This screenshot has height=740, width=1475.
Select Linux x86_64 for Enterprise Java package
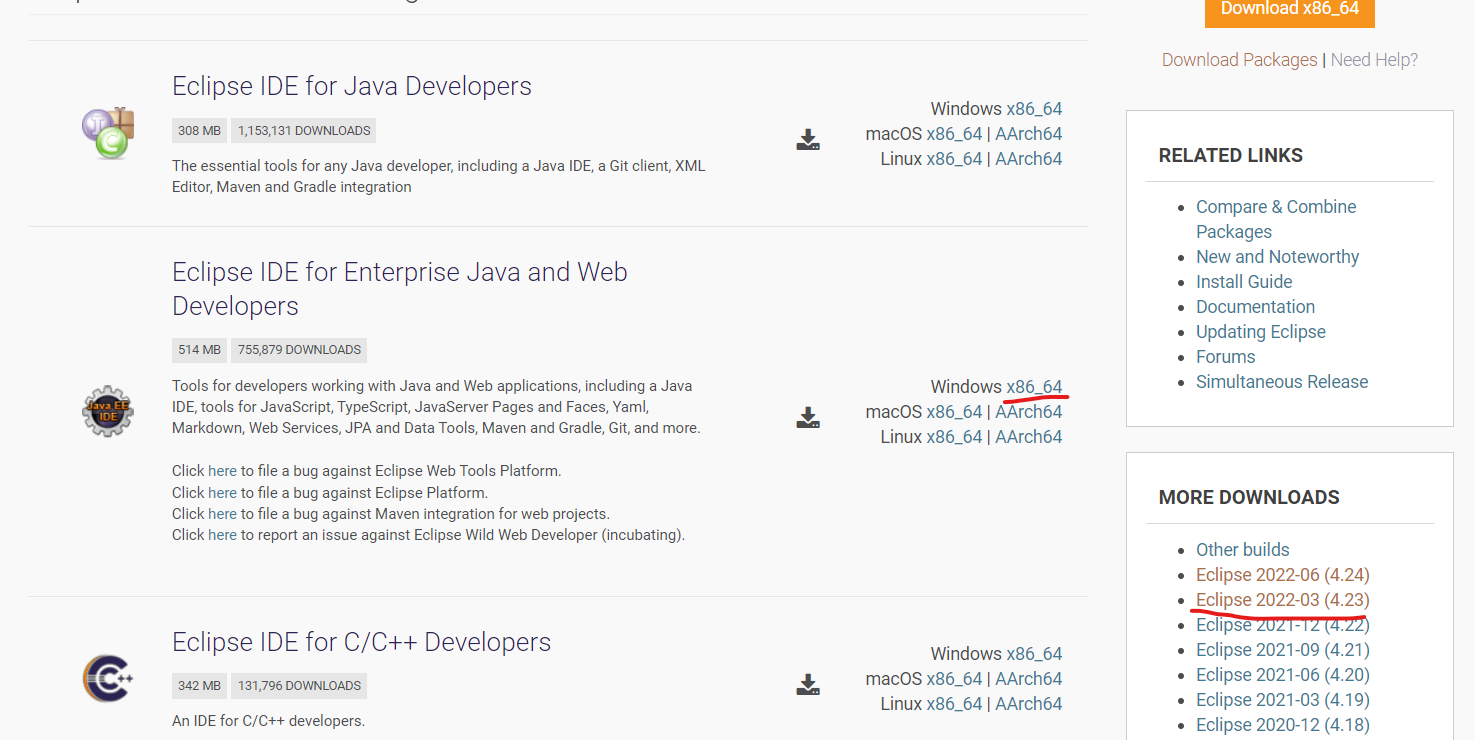955,437
